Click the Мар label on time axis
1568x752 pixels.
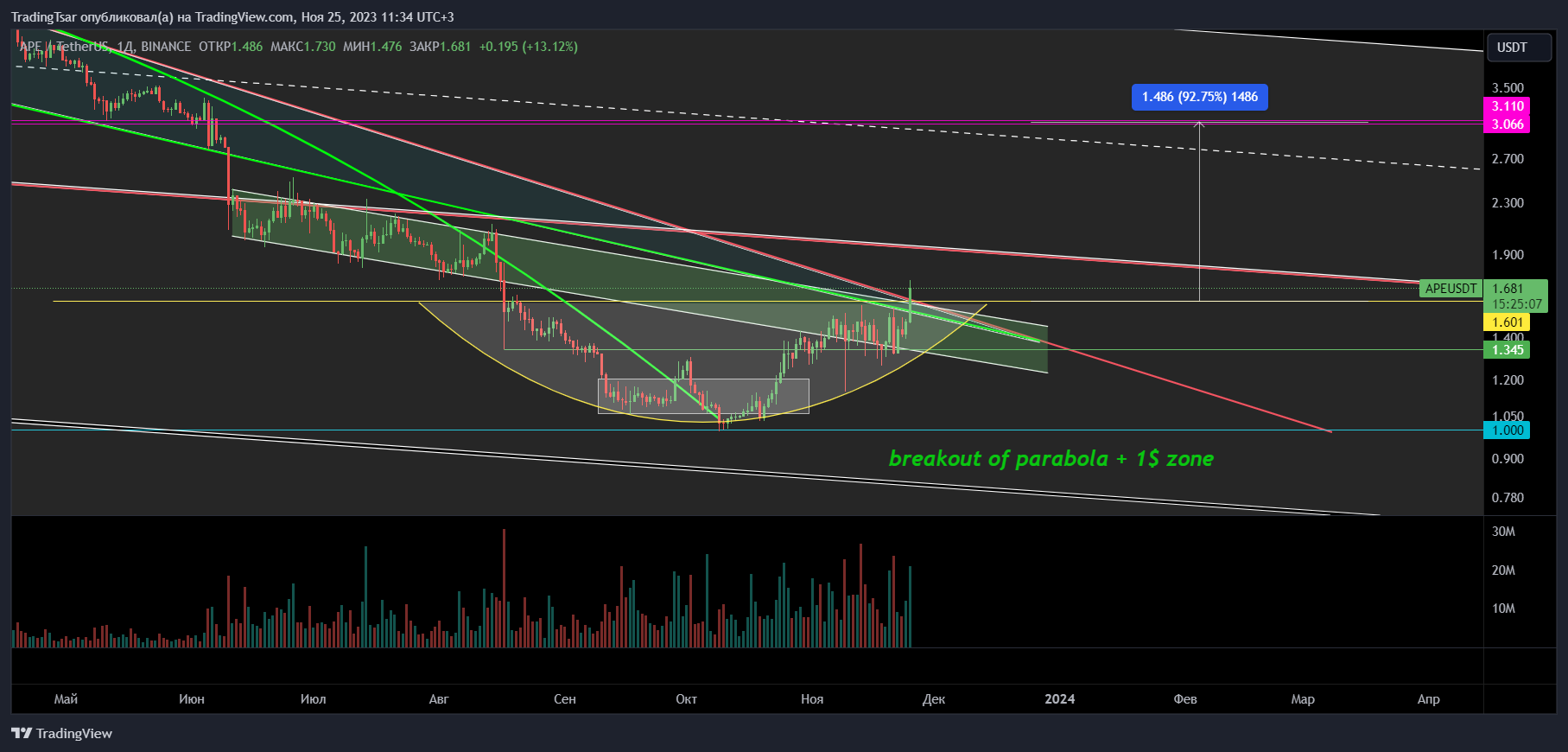pos(1303,699)
